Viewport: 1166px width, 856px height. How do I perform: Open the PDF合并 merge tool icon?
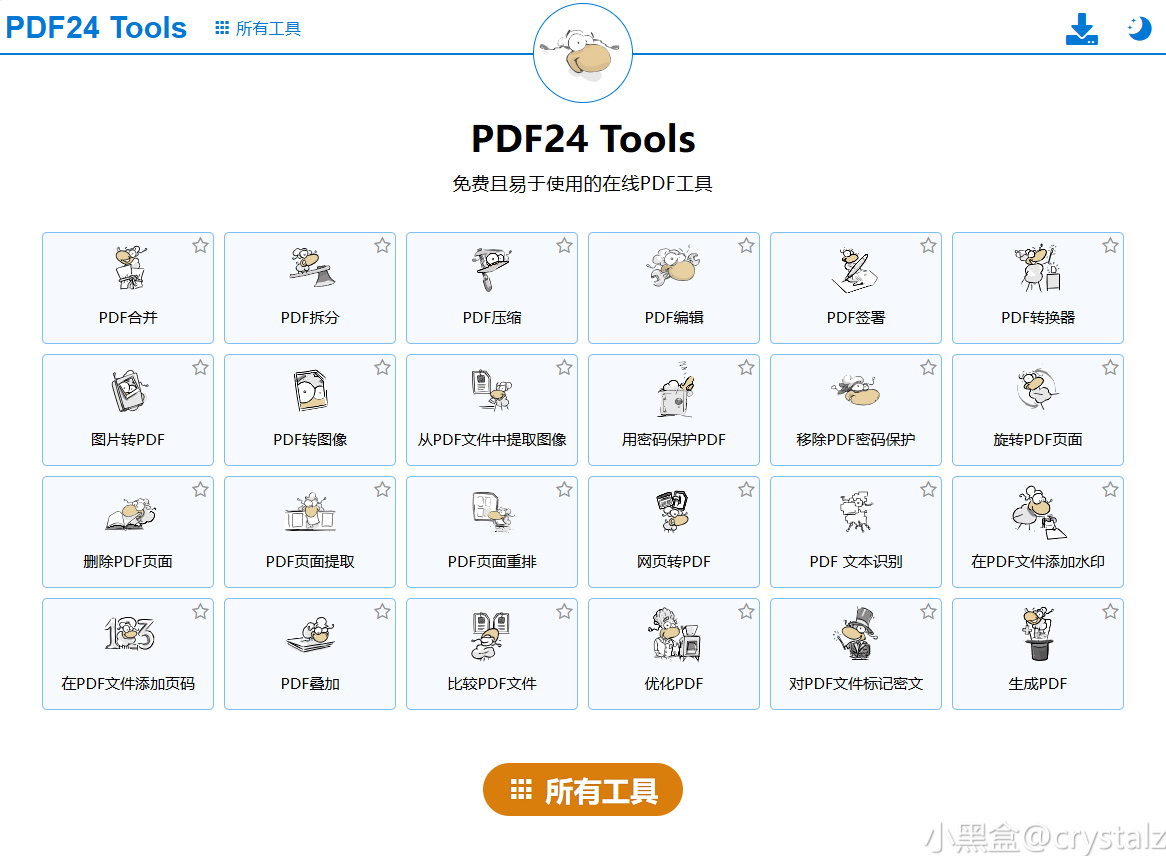point(131,268)
